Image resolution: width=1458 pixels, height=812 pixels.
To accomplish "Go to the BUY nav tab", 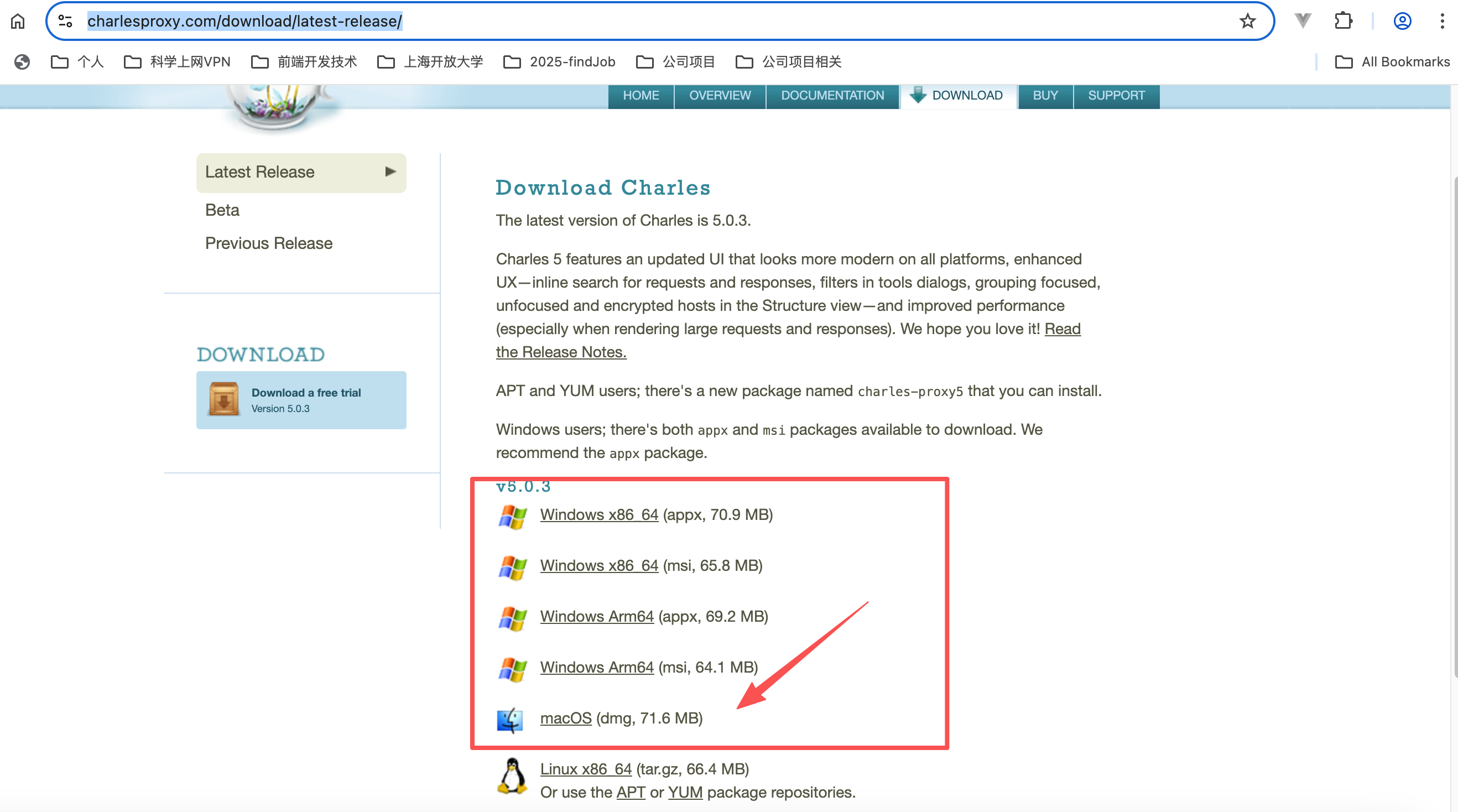I will 1045,96.
